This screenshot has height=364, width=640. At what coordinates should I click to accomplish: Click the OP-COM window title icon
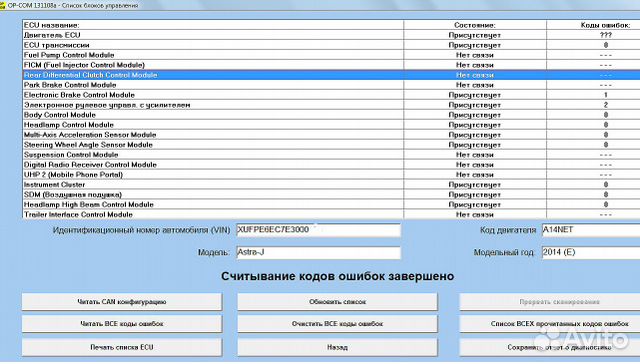pos(2,6)
